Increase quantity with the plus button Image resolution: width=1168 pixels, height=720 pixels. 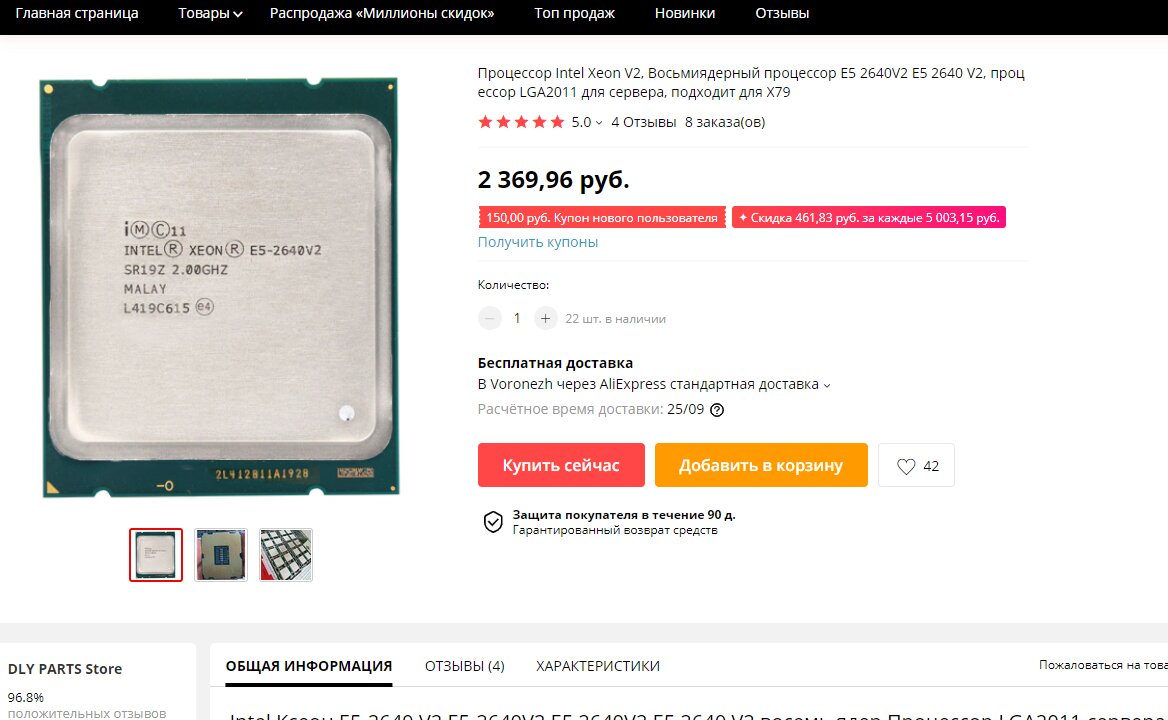coord(545,319)
